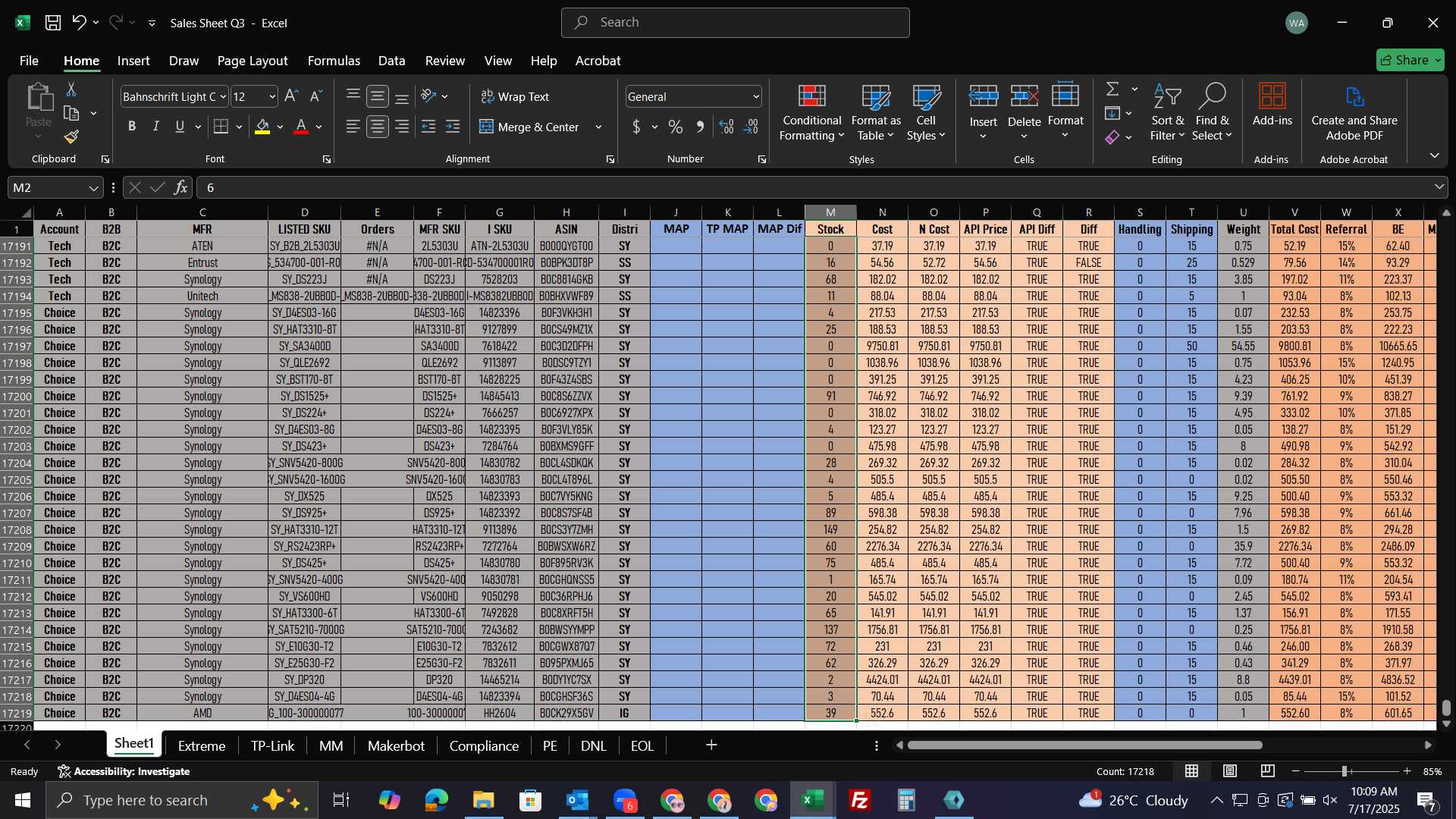Increase font size with large A icon
The width and height of the screenshot is (1456, 819).
[x=291, y=96]
